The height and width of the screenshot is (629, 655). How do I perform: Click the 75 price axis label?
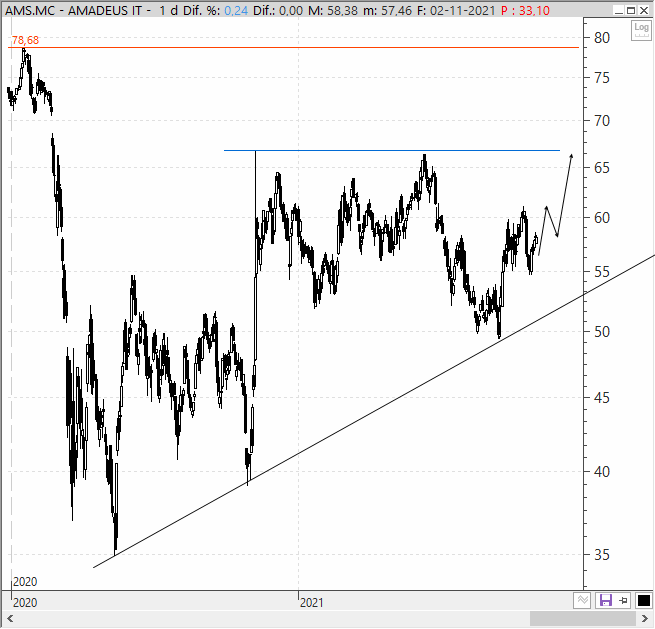tap(602, 78)
